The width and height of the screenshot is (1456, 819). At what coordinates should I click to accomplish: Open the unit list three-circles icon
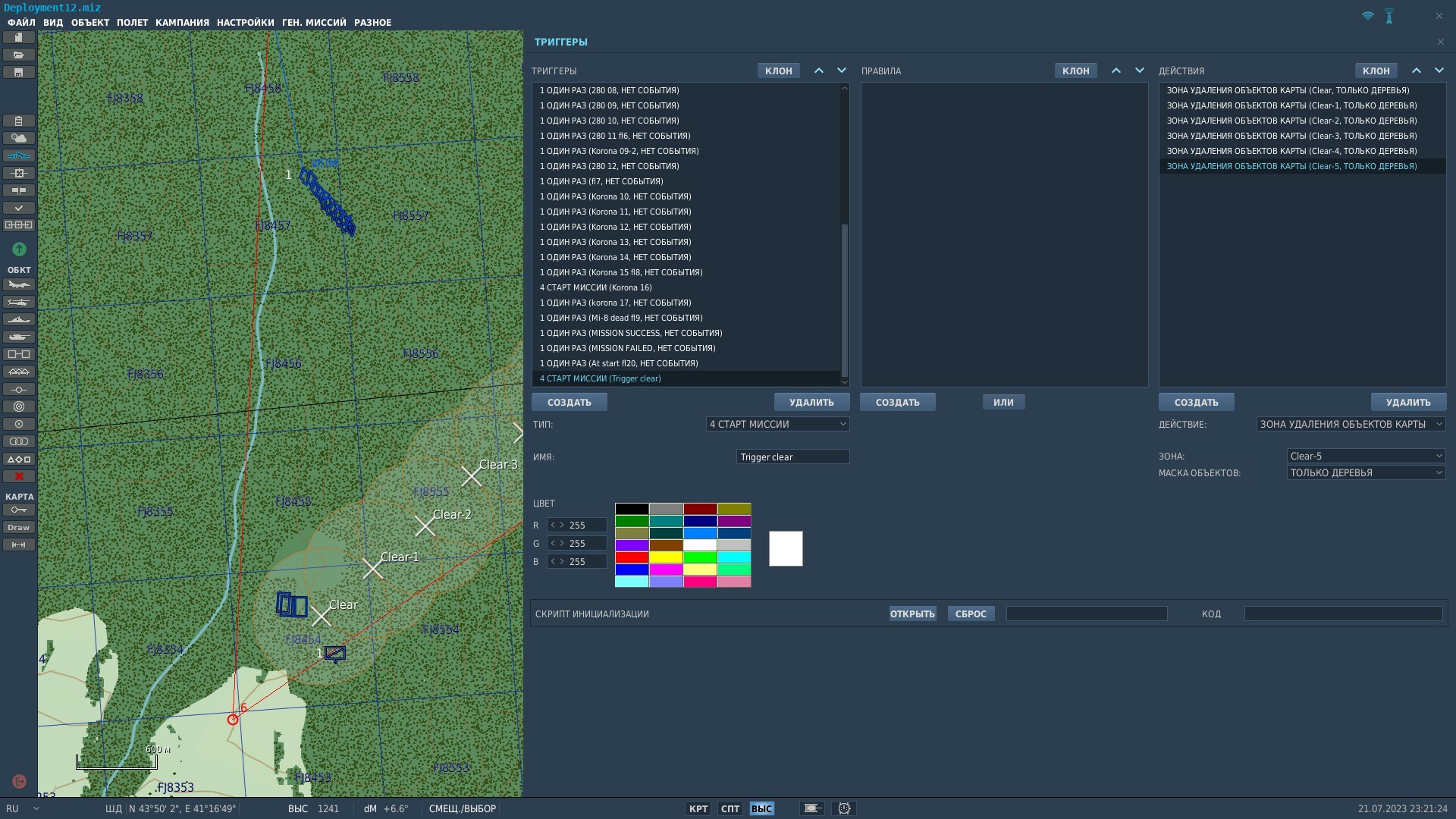click(19, 441)
